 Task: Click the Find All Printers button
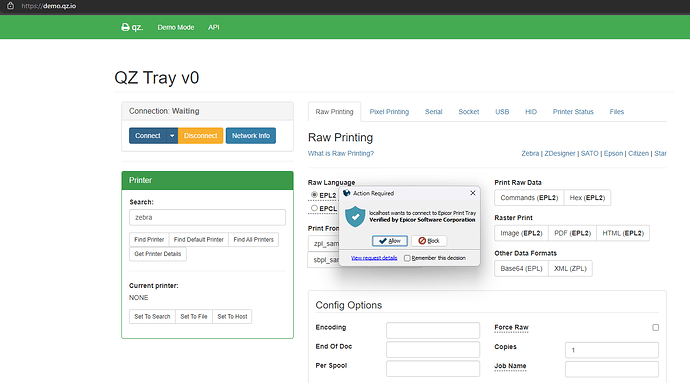(x=253, y=239)
